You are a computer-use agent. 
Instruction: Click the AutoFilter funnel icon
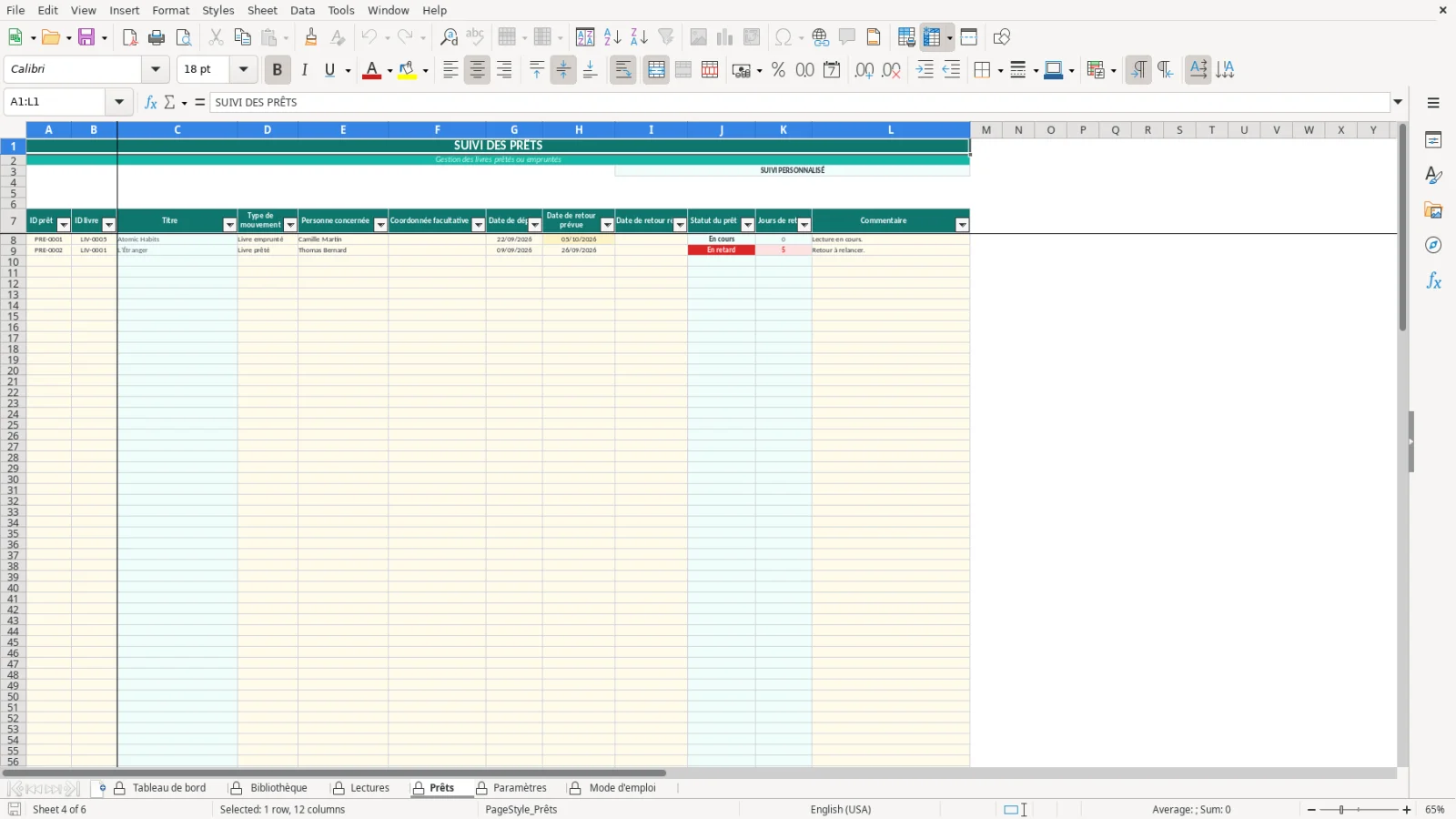pos(666,37)
